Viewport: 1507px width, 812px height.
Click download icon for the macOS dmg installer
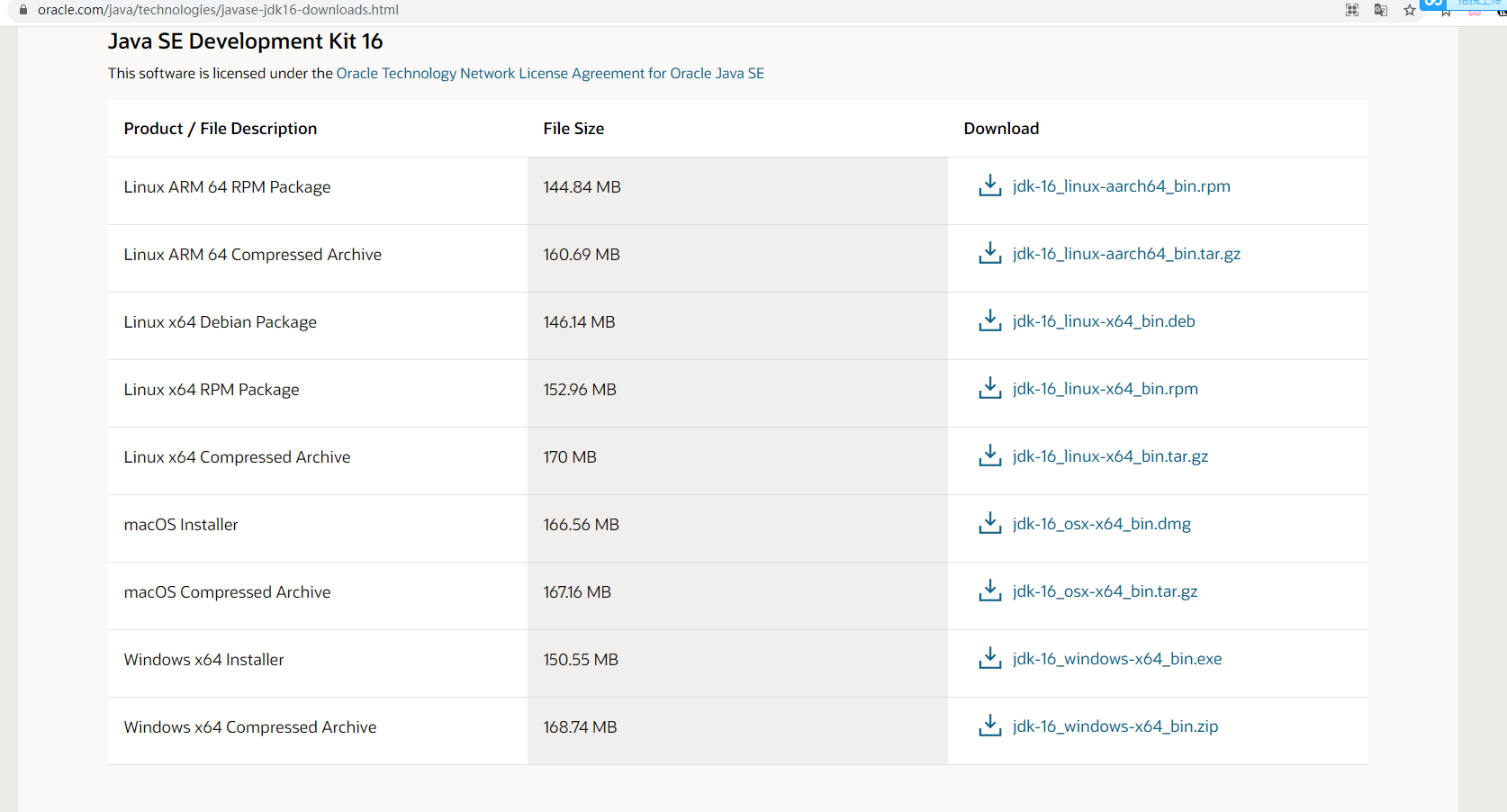(x=989, y=523)
